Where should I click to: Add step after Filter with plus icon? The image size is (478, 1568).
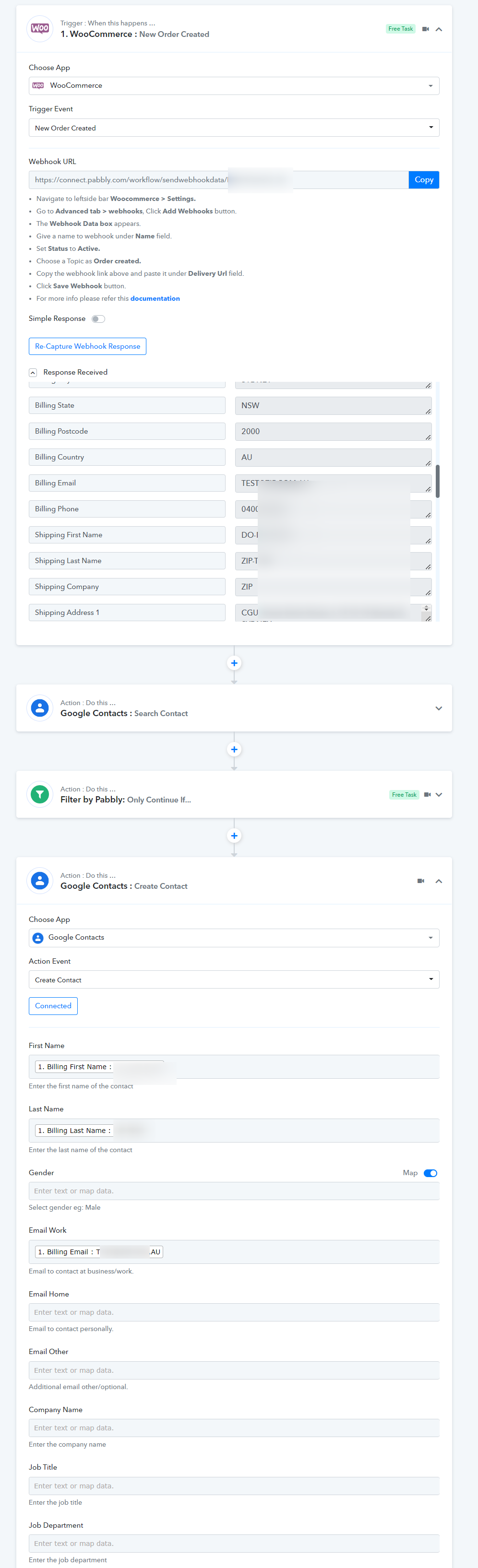[234, 836]
